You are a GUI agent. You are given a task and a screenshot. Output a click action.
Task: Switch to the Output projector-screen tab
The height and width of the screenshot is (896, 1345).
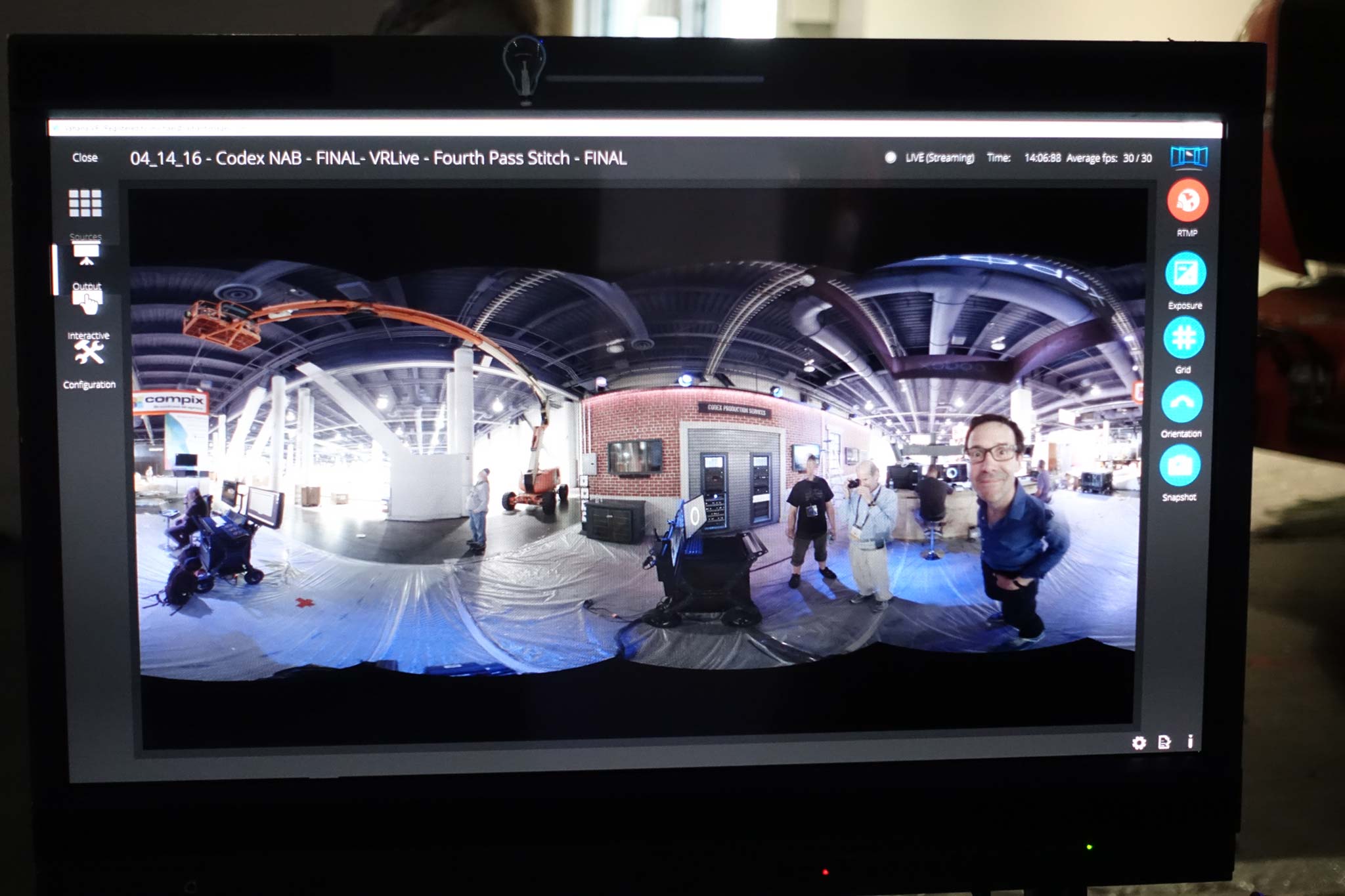point(86,253)
